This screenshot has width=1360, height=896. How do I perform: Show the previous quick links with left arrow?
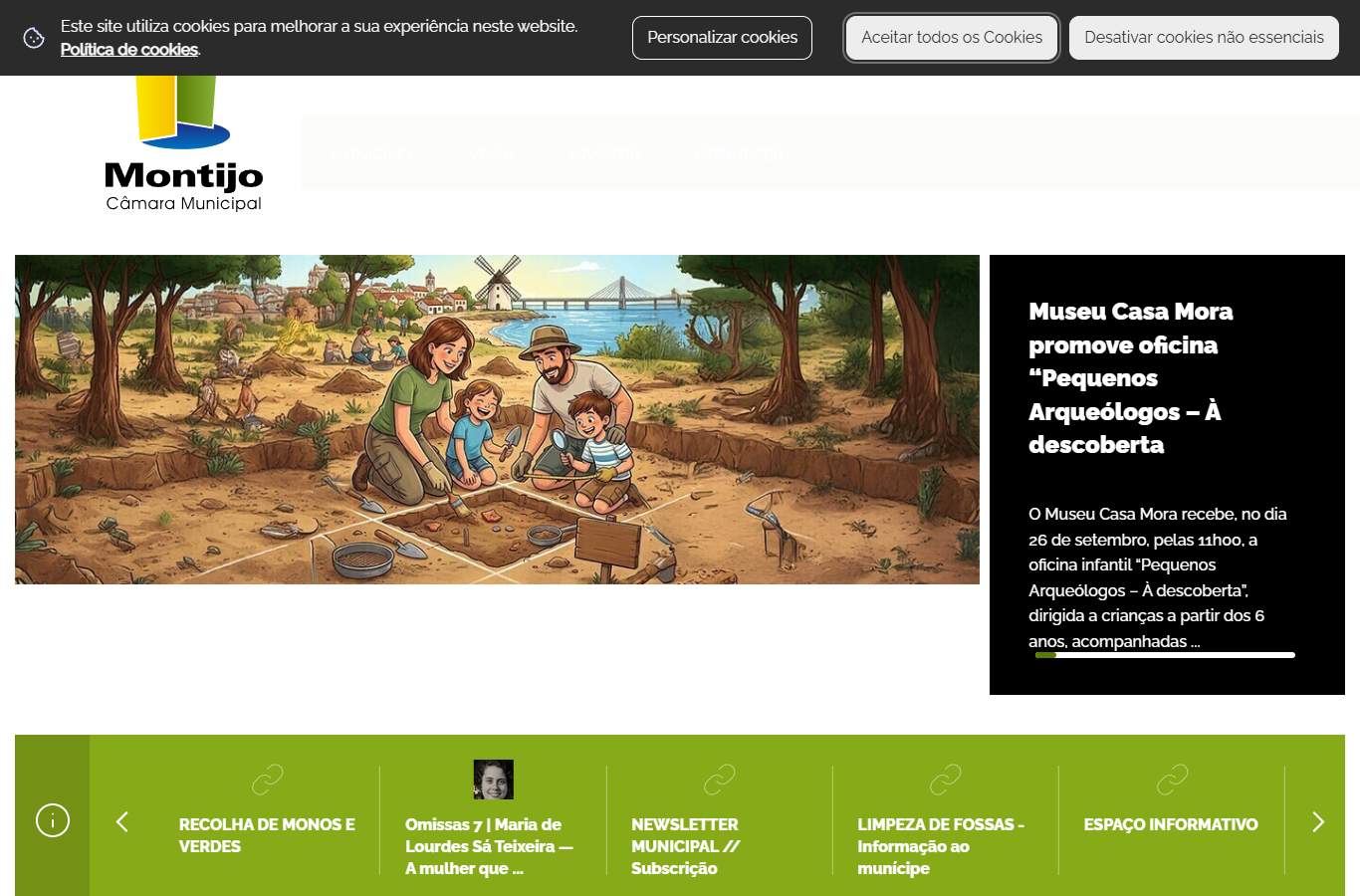122,821
